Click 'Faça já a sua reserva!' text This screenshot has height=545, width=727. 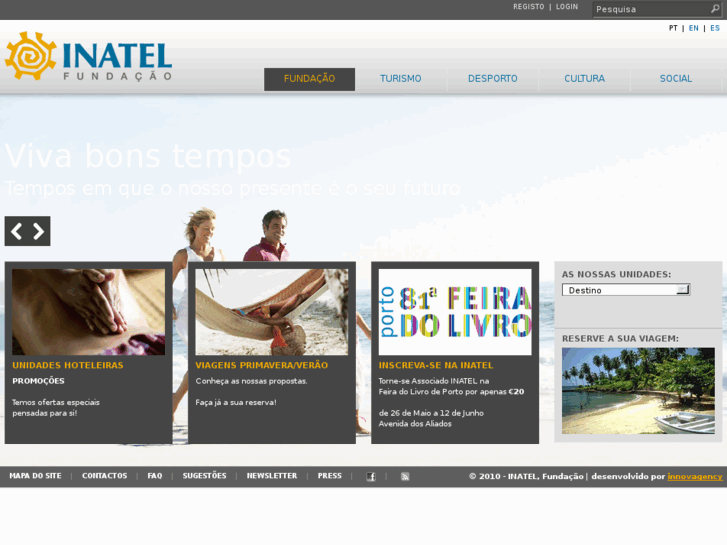[236, 403]
